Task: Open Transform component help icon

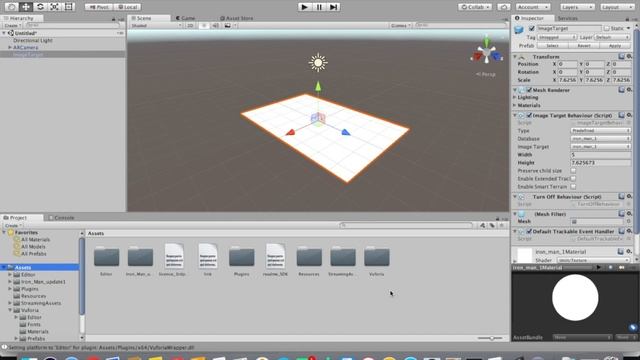Action: point(621,56)
